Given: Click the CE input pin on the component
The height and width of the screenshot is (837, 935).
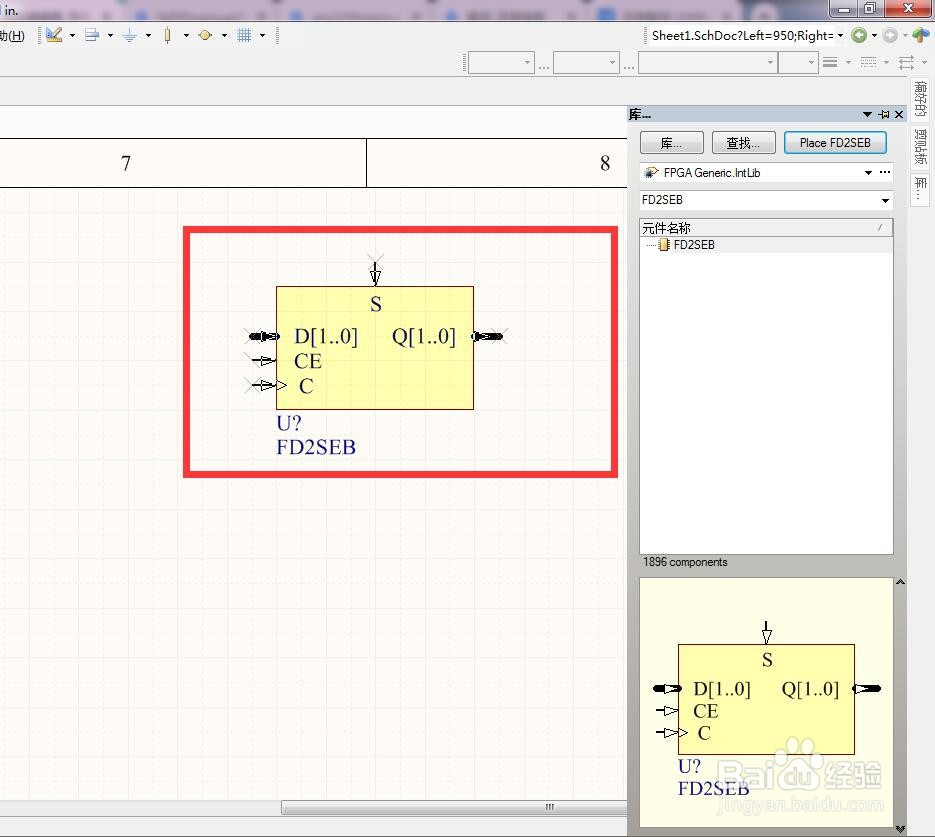Looking at the screenshot, I should [x=261, y=361].
